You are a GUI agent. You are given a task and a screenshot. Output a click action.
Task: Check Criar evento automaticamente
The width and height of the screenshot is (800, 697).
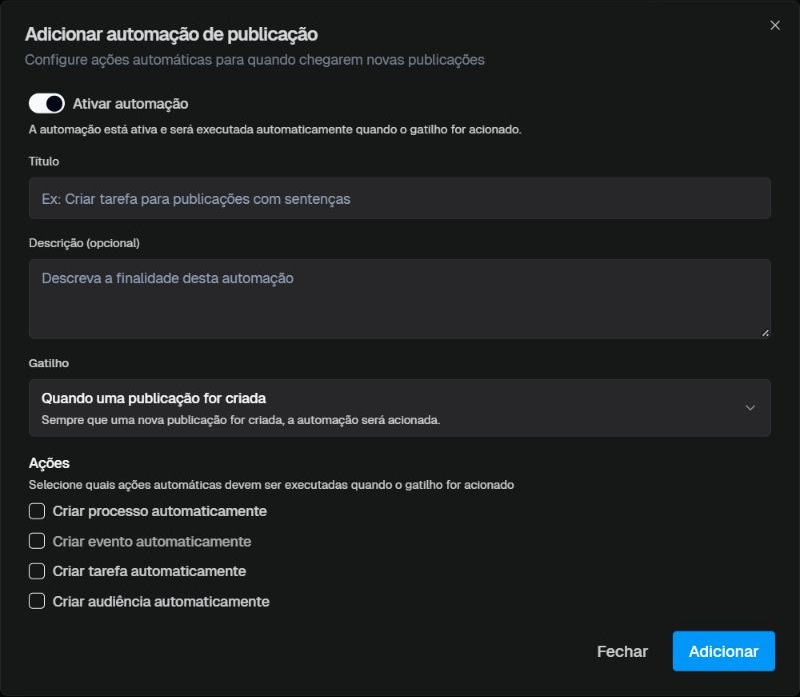coord(37,541)
